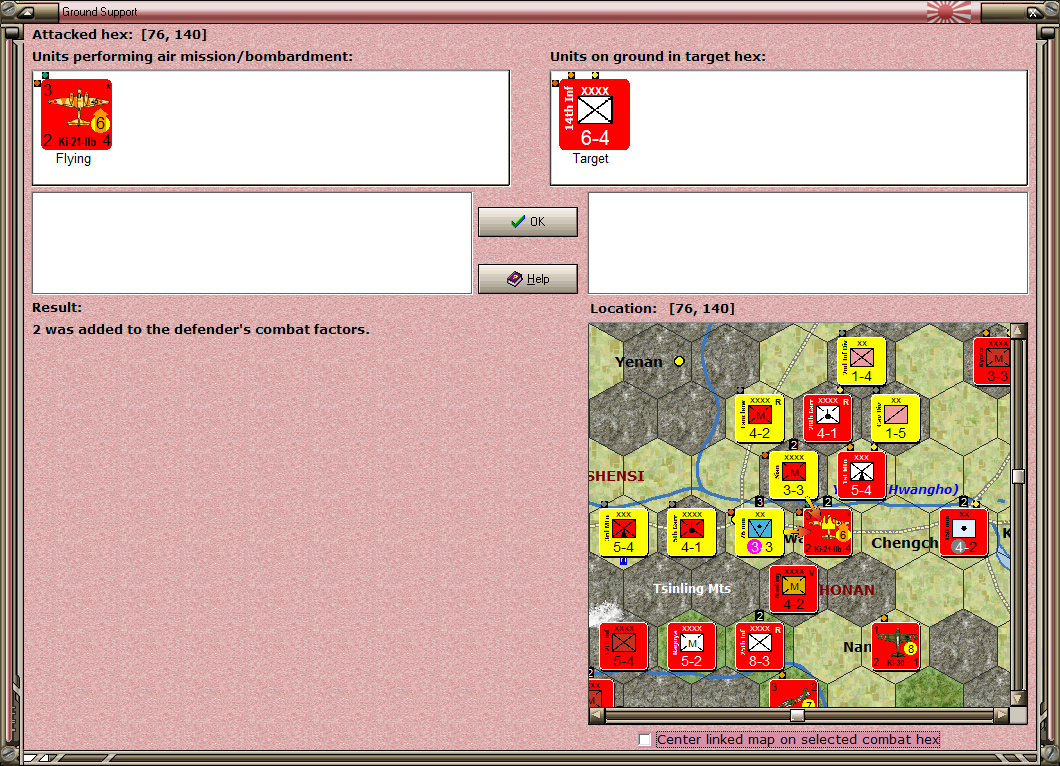The image size is (1060, 766).
Task: Click the green checkmark on the OK button
Action: [518, 222]
